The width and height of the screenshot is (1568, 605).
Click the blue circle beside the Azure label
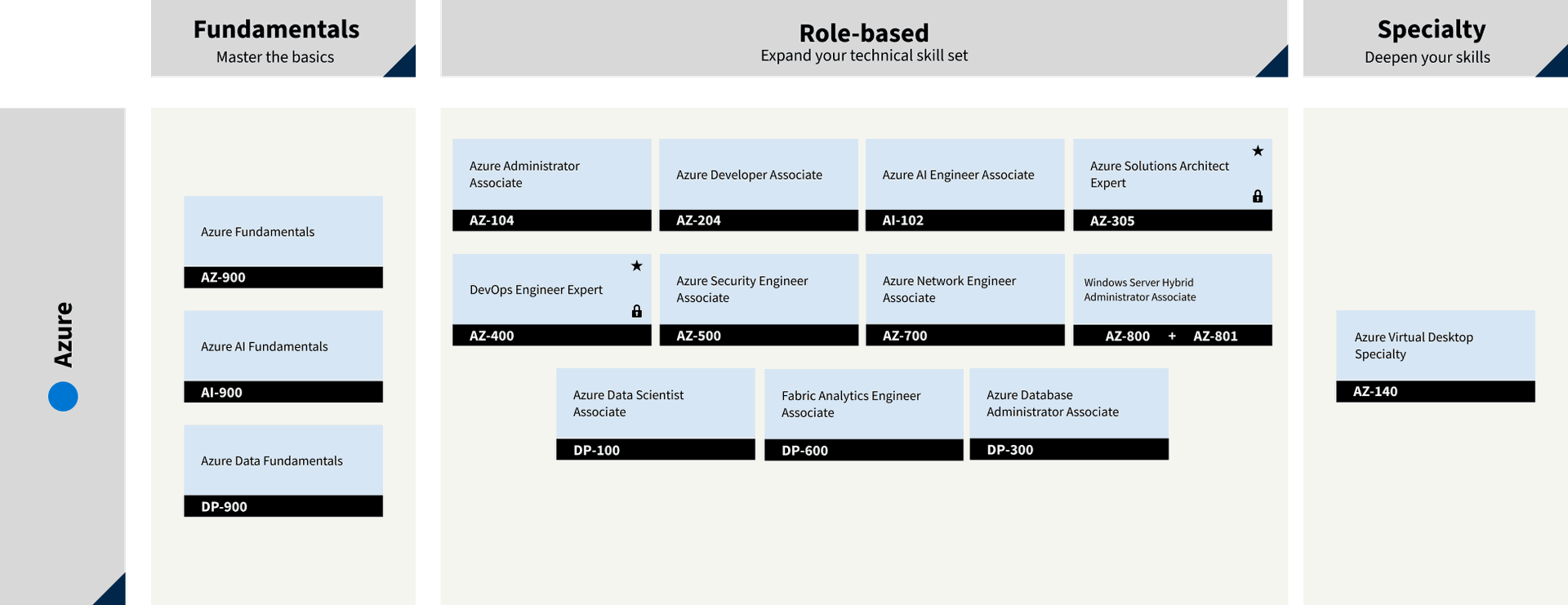63,397
